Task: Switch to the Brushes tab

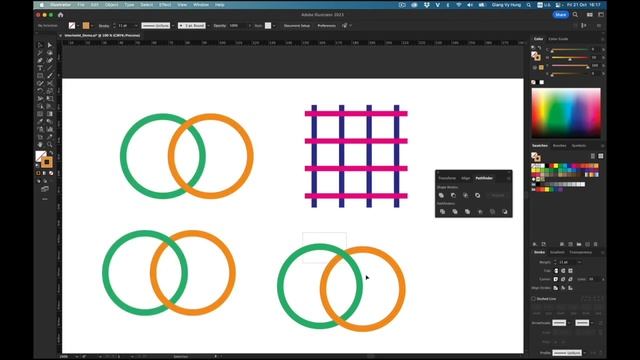Action: pyautogui.click(x=559, y=146)
